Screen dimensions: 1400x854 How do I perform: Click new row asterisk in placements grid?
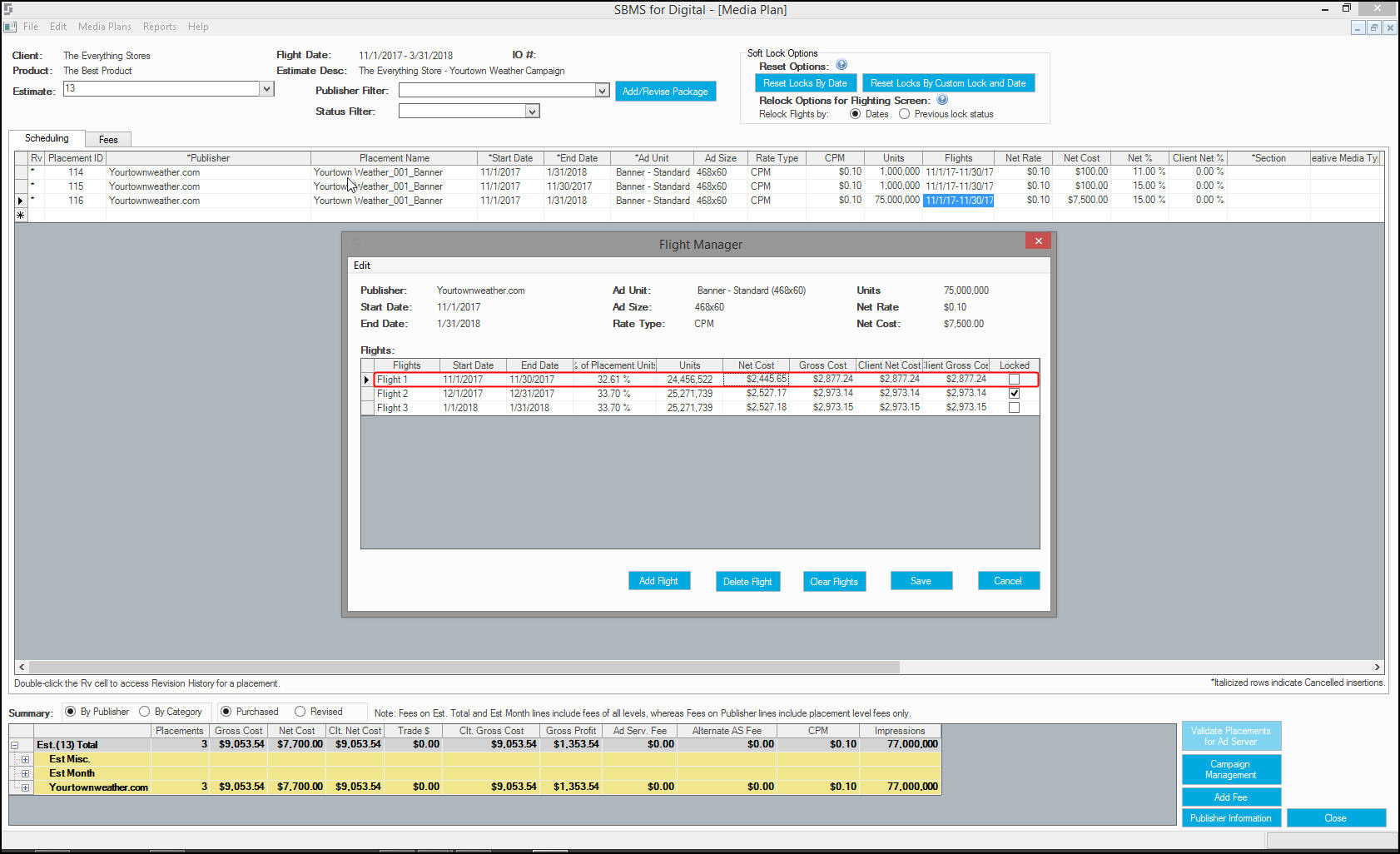click(x=21, y=216)
